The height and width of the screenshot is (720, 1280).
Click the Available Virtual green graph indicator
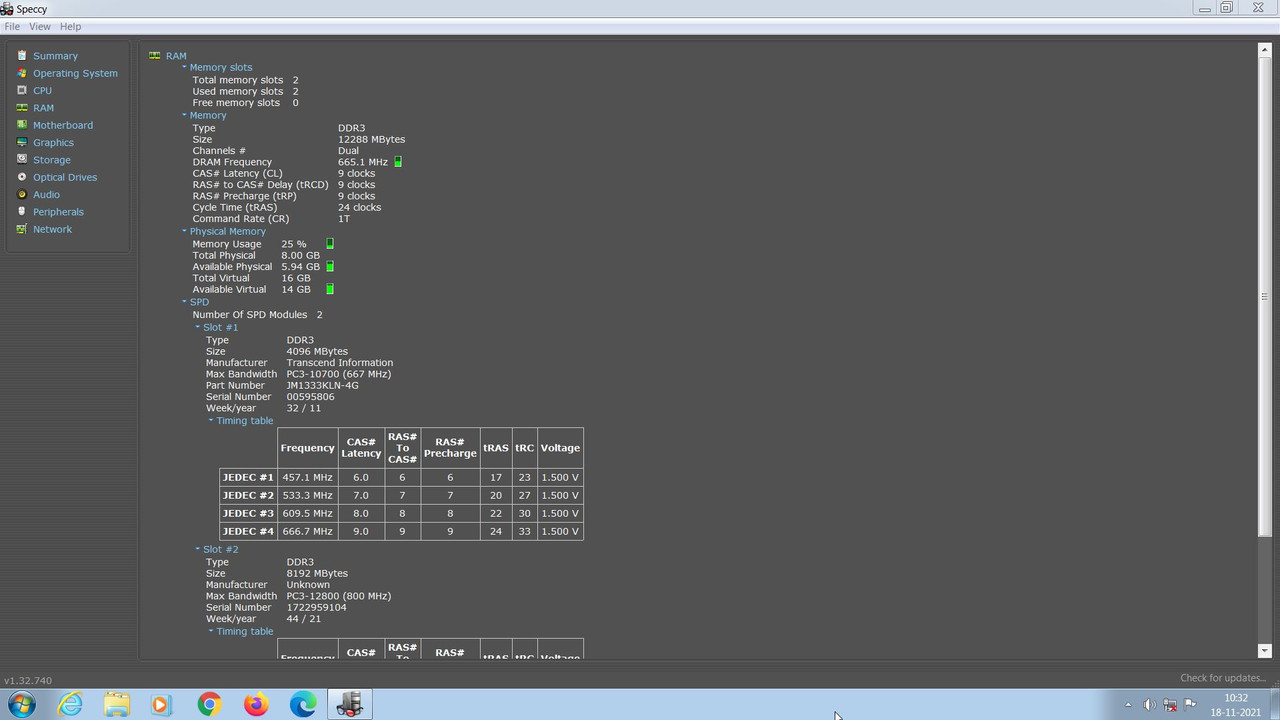click(x=330, y=290)
